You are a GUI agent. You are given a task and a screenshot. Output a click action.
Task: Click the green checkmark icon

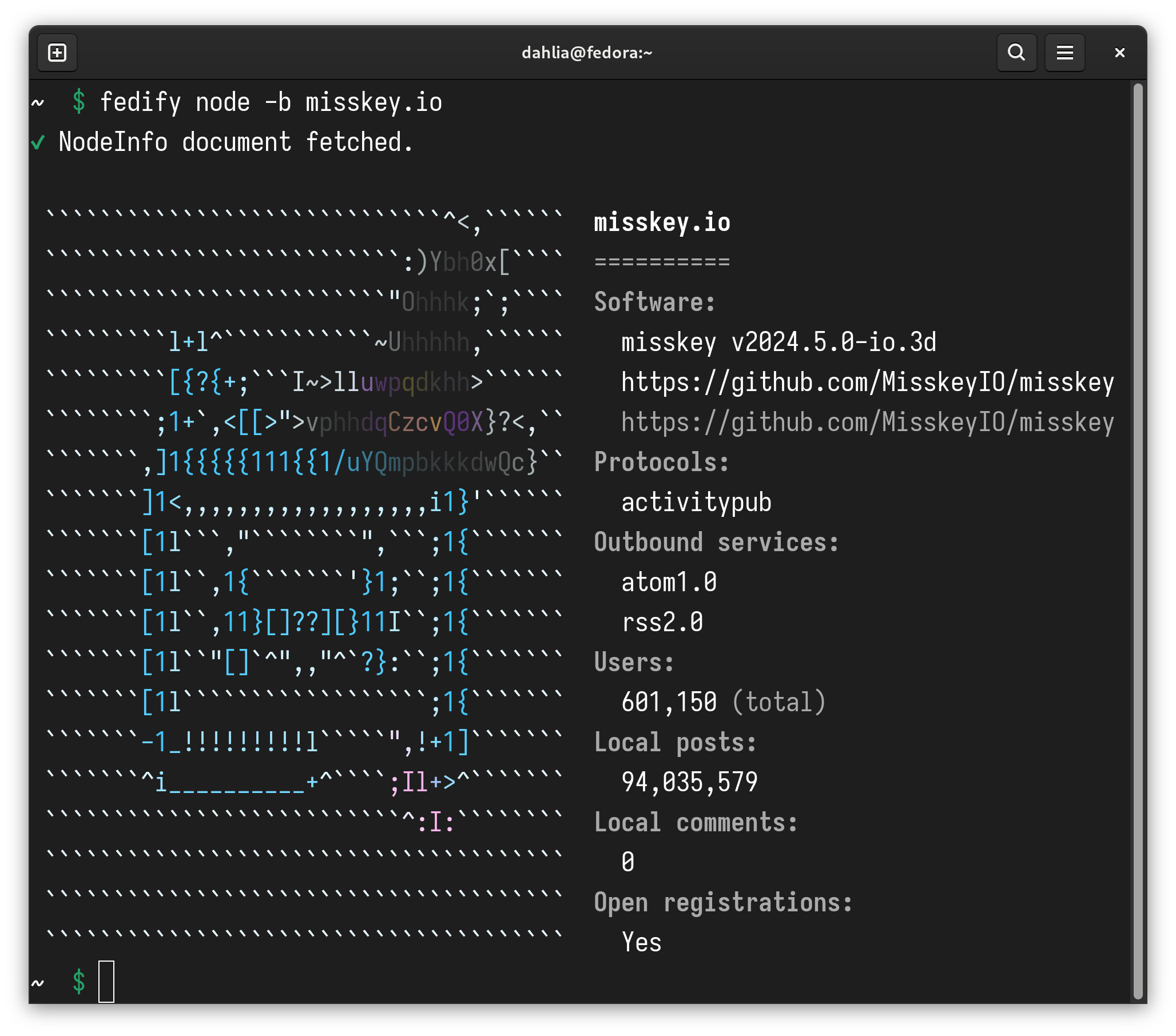[x=38, y=143]
